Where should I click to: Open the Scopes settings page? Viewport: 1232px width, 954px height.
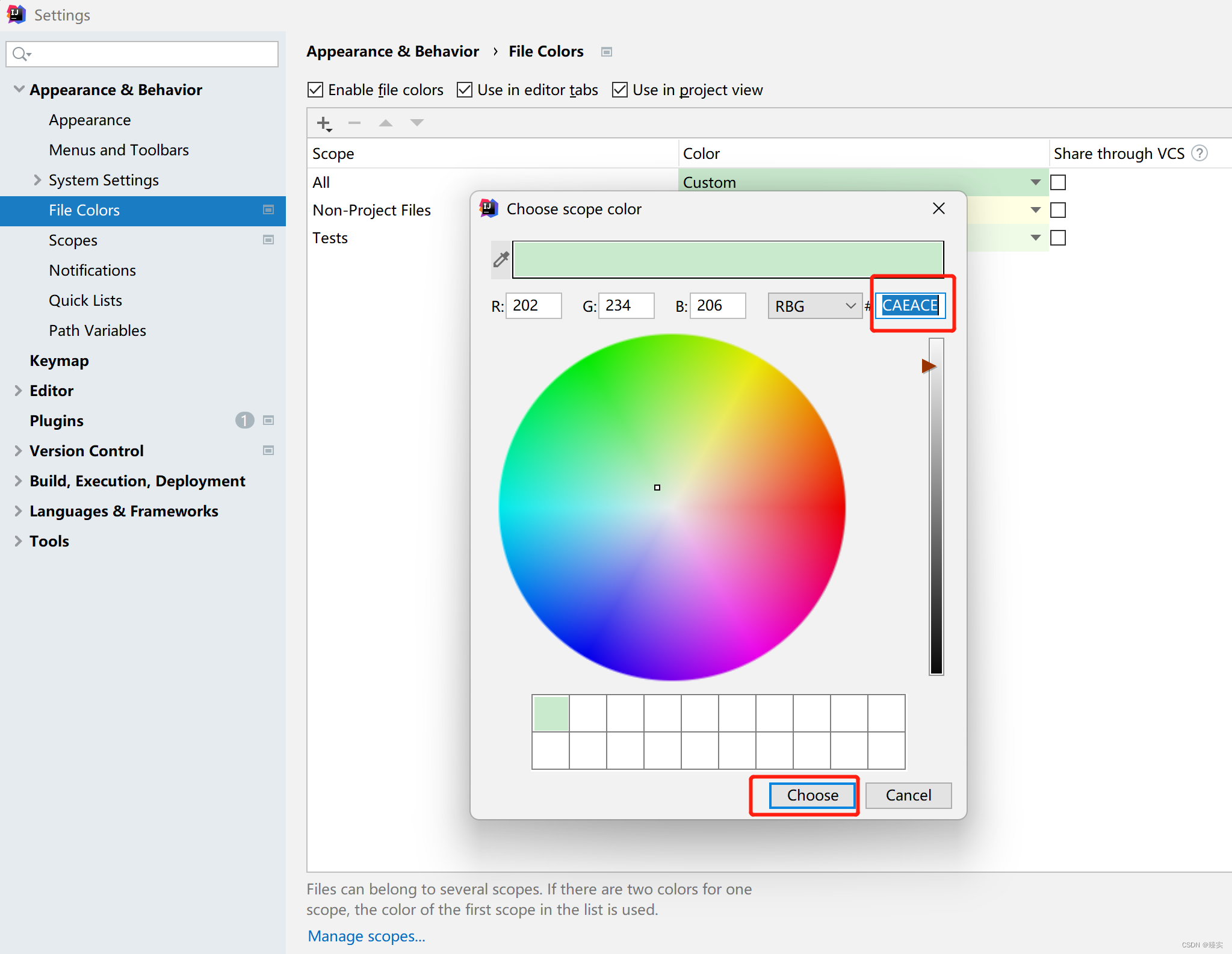coord(73,240)
